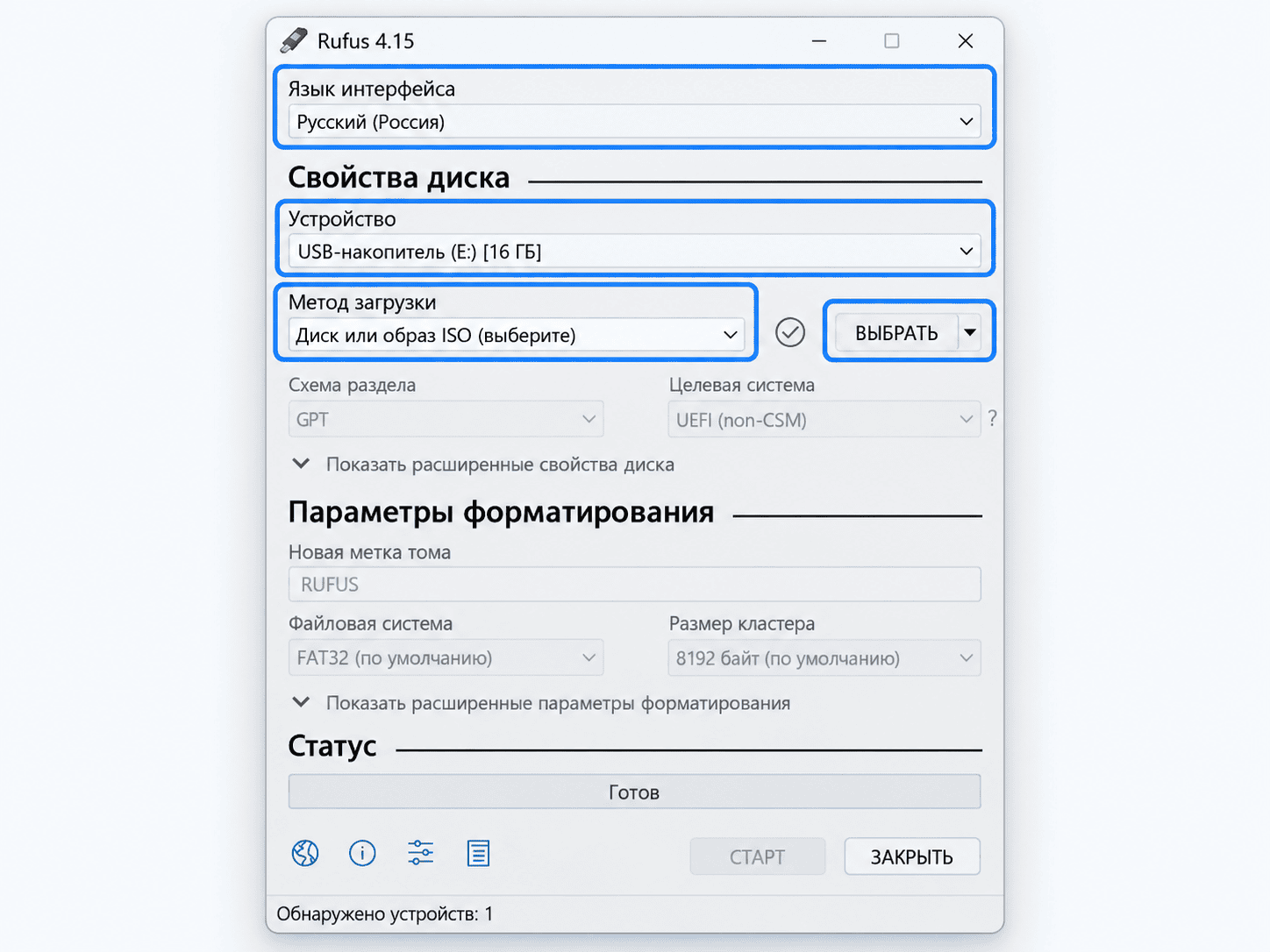Click the Свойства диска section heading
1270x952 pixels.
(399, 178)
